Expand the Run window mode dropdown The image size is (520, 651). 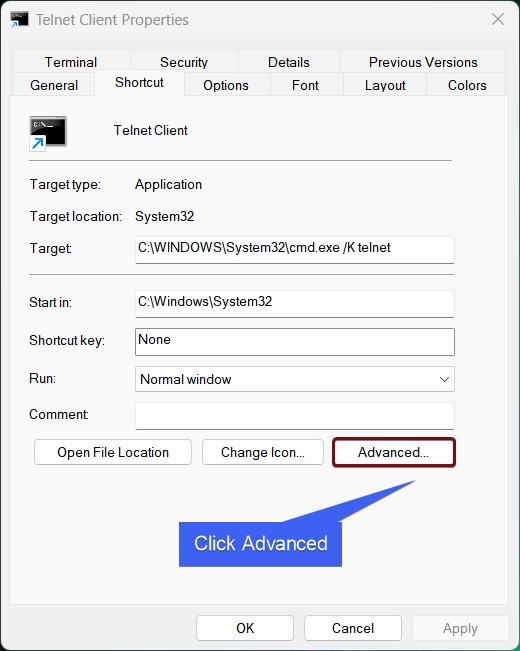click(294, 379)
